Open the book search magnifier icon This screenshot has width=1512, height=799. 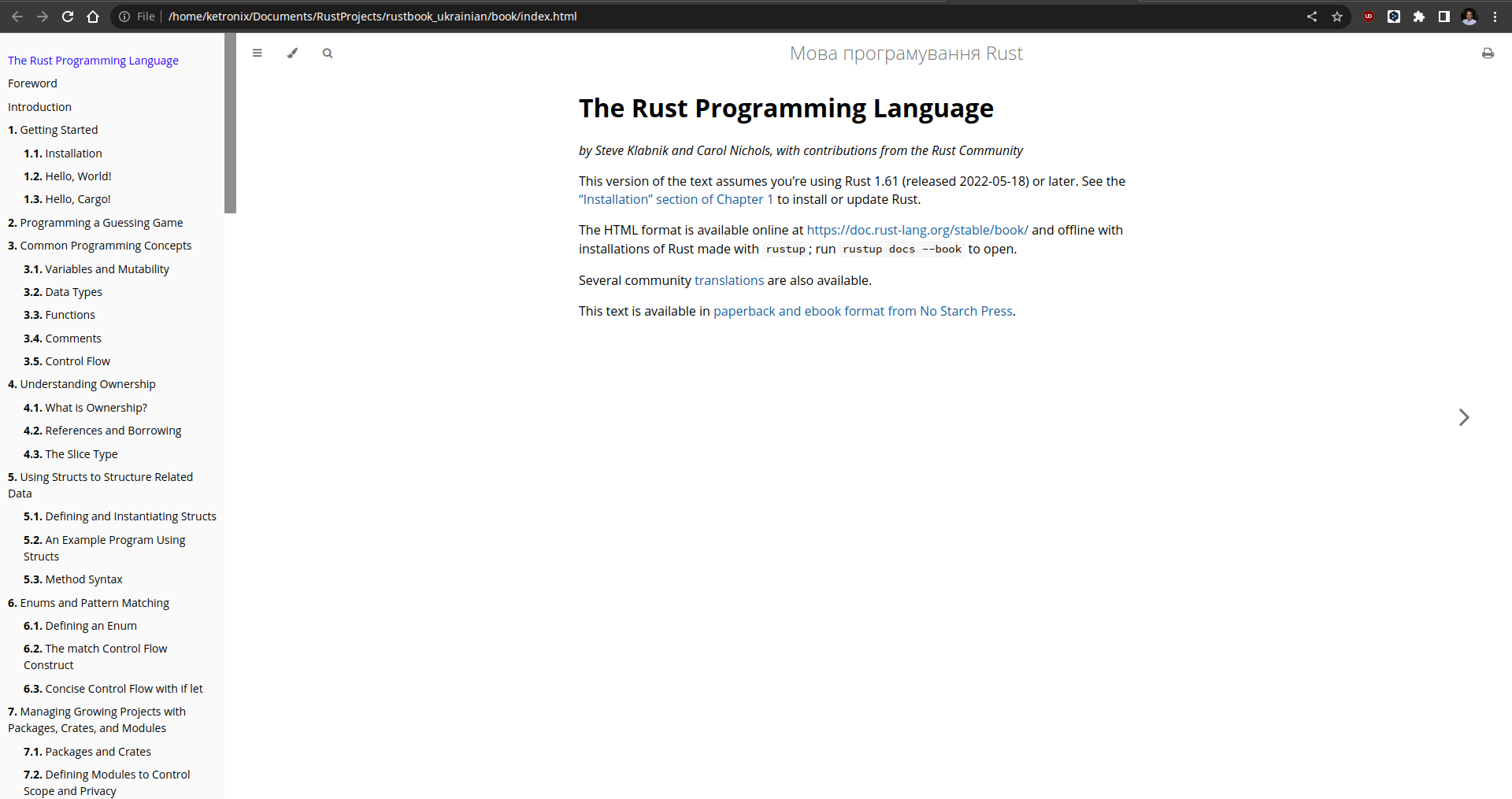tap(328, 54)
